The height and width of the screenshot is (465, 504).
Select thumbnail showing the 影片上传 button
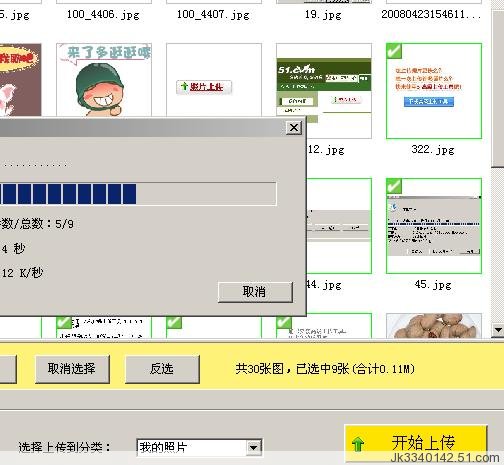214,80
